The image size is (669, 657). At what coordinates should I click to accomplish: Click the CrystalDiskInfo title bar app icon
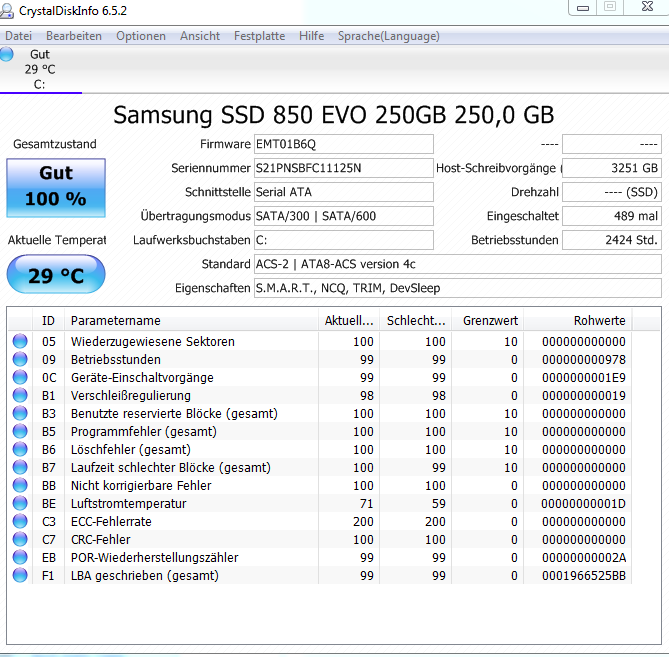pyautogui.click(x=7, y=11)
